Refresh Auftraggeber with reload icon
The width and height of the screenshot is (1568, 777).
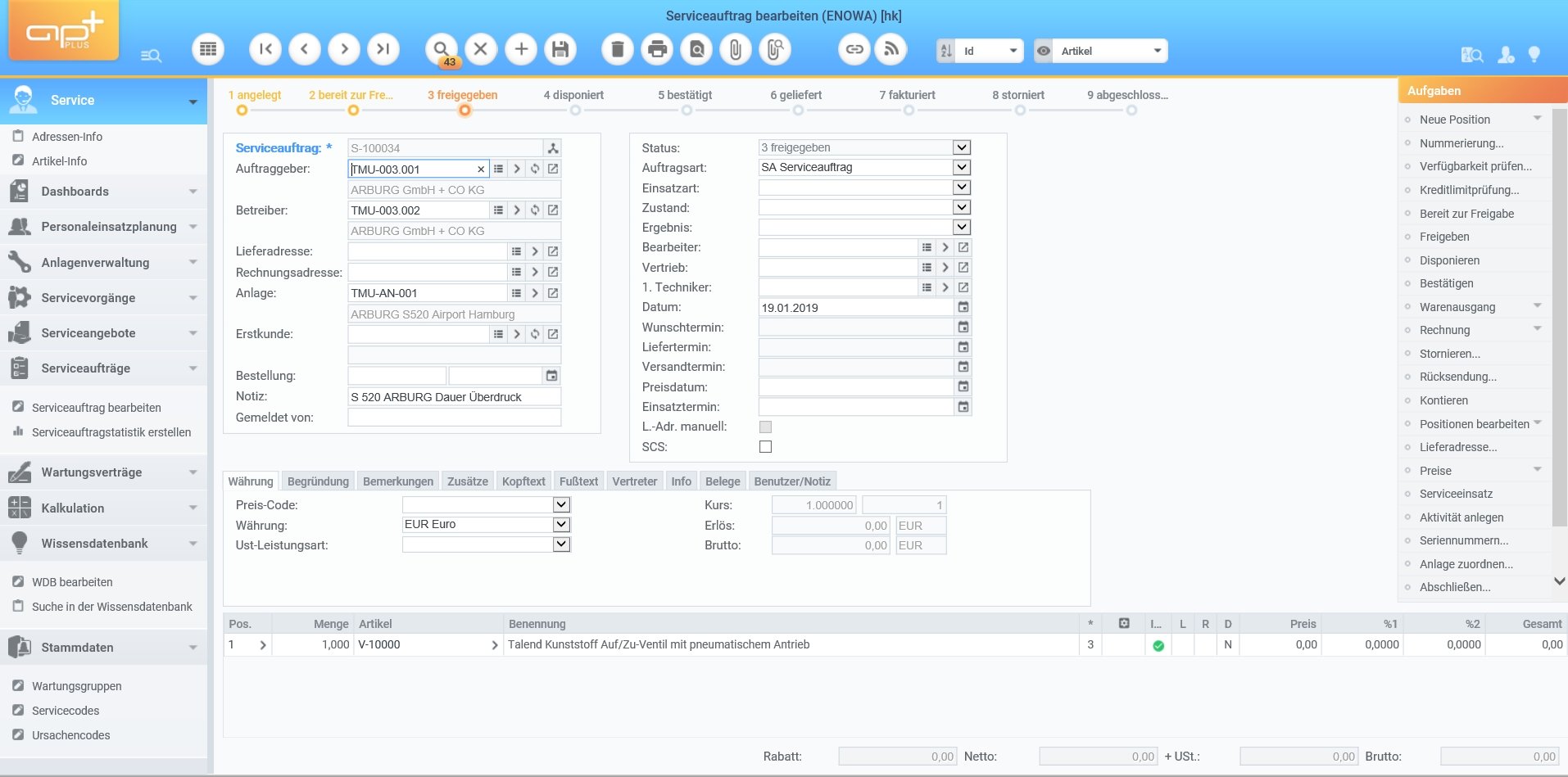coord(535,169)
